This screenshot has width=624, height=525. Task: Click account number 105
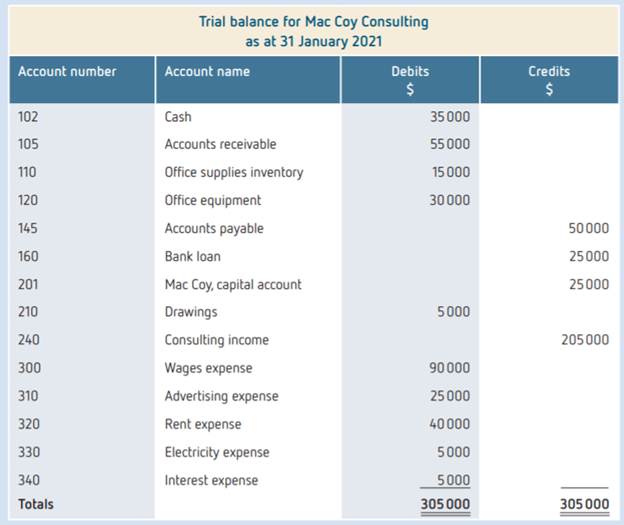[x=29, y=144]
